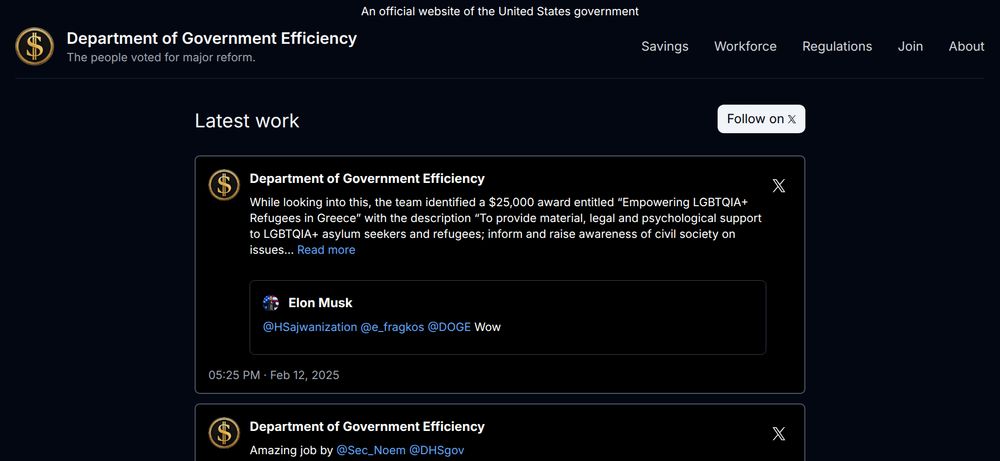Screen dimensions: 1000x461
Task: Click the Department of Government Efficiency site title
Action: (212, 38)
